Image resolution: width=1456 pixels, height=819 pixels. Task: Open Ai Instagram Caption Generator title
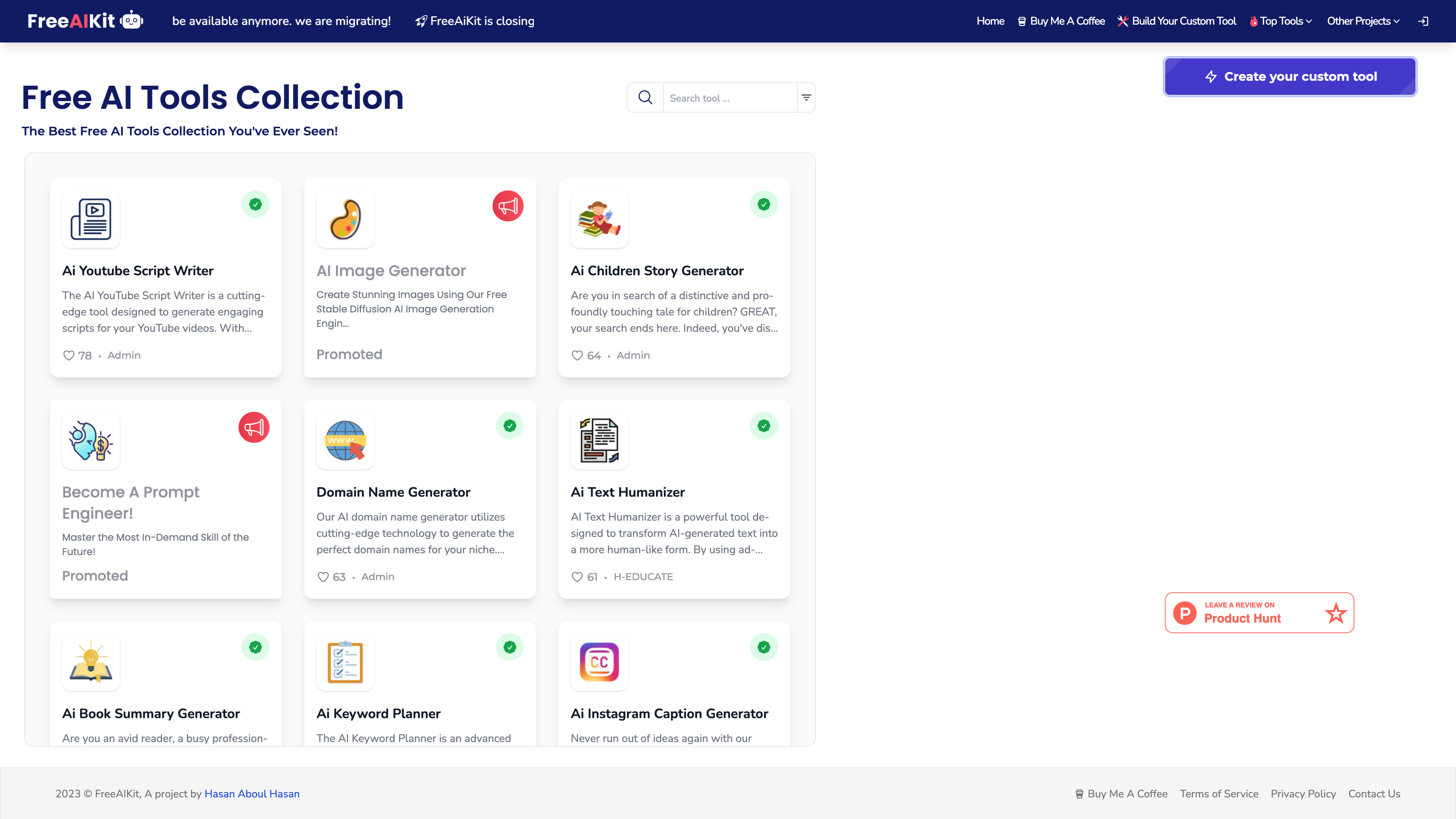(x=669, y=714)
